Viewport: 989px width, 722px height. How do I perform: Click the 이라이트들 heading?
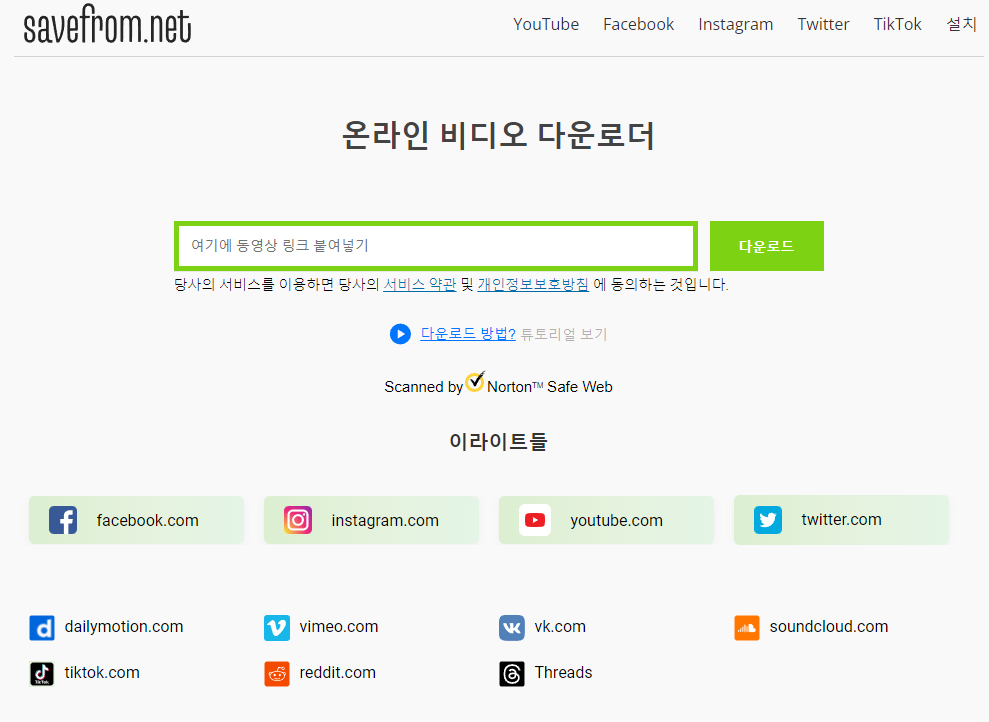498,441
